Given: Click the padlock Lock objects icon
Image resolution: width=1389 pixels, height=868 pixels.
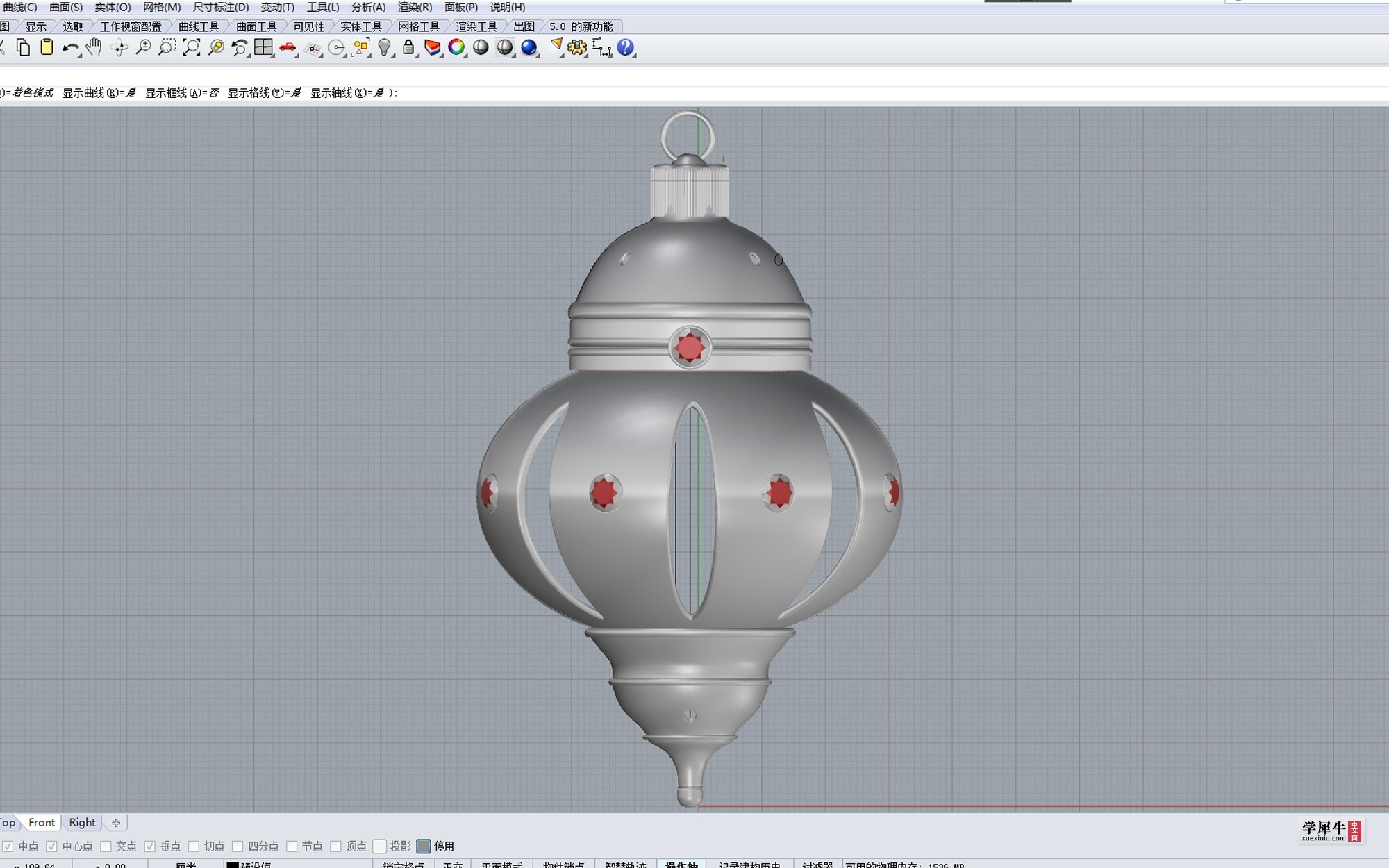Looking at the screenshot, I should point(408,47).
